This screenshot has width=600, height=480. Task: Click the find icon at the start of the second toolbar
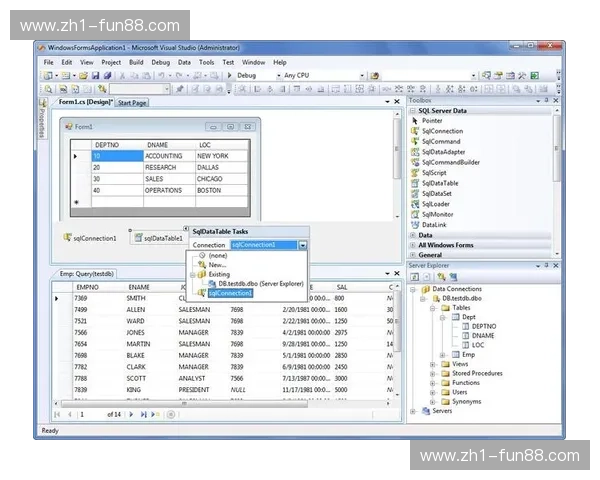click(x=48, y=89)
